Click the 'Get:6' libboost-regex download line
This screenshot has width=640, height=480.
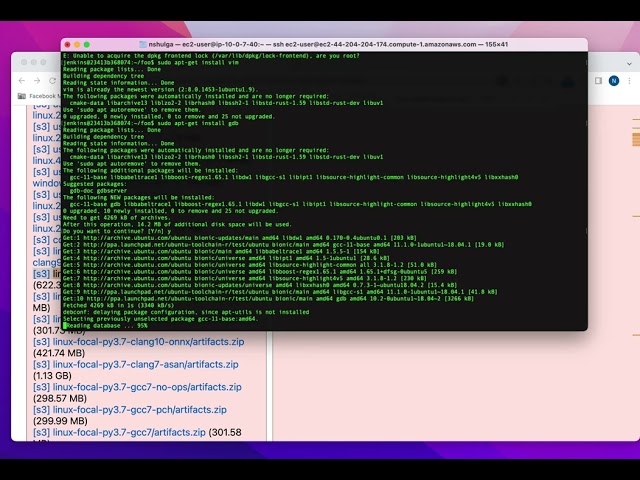coord(260,271)
